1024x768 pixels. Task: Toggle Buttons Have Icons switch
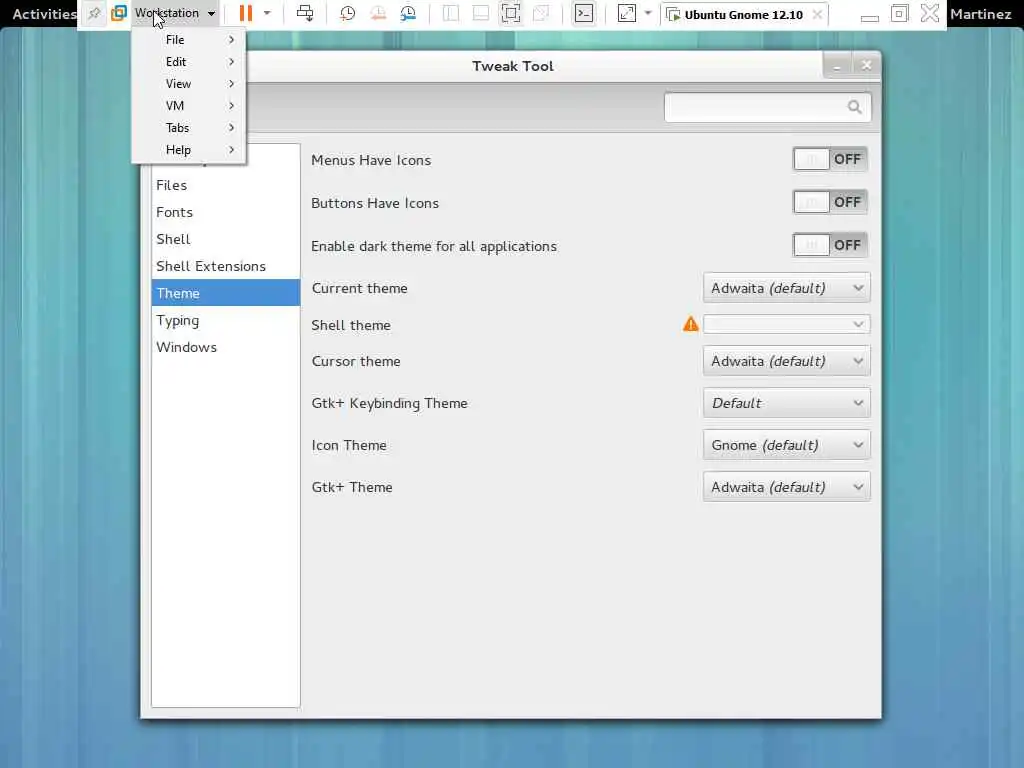(830, 202)
